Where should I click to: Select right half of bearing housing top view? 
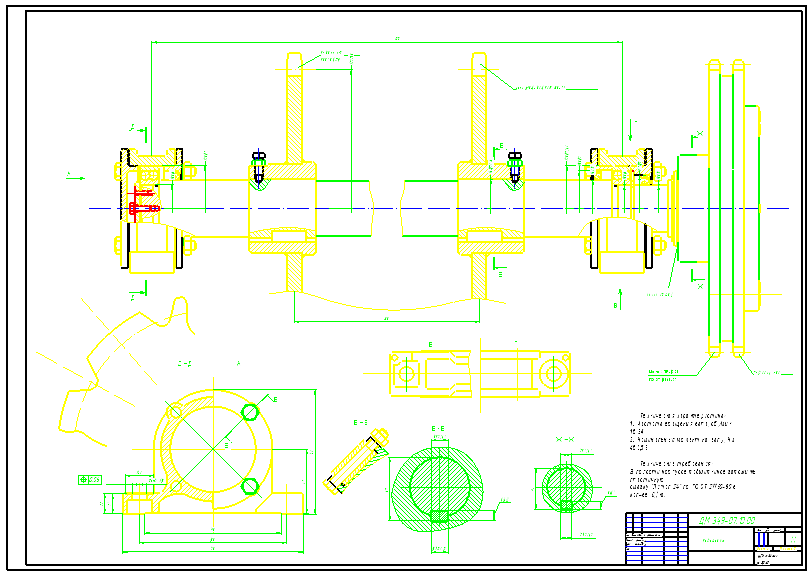click(525, 373)
